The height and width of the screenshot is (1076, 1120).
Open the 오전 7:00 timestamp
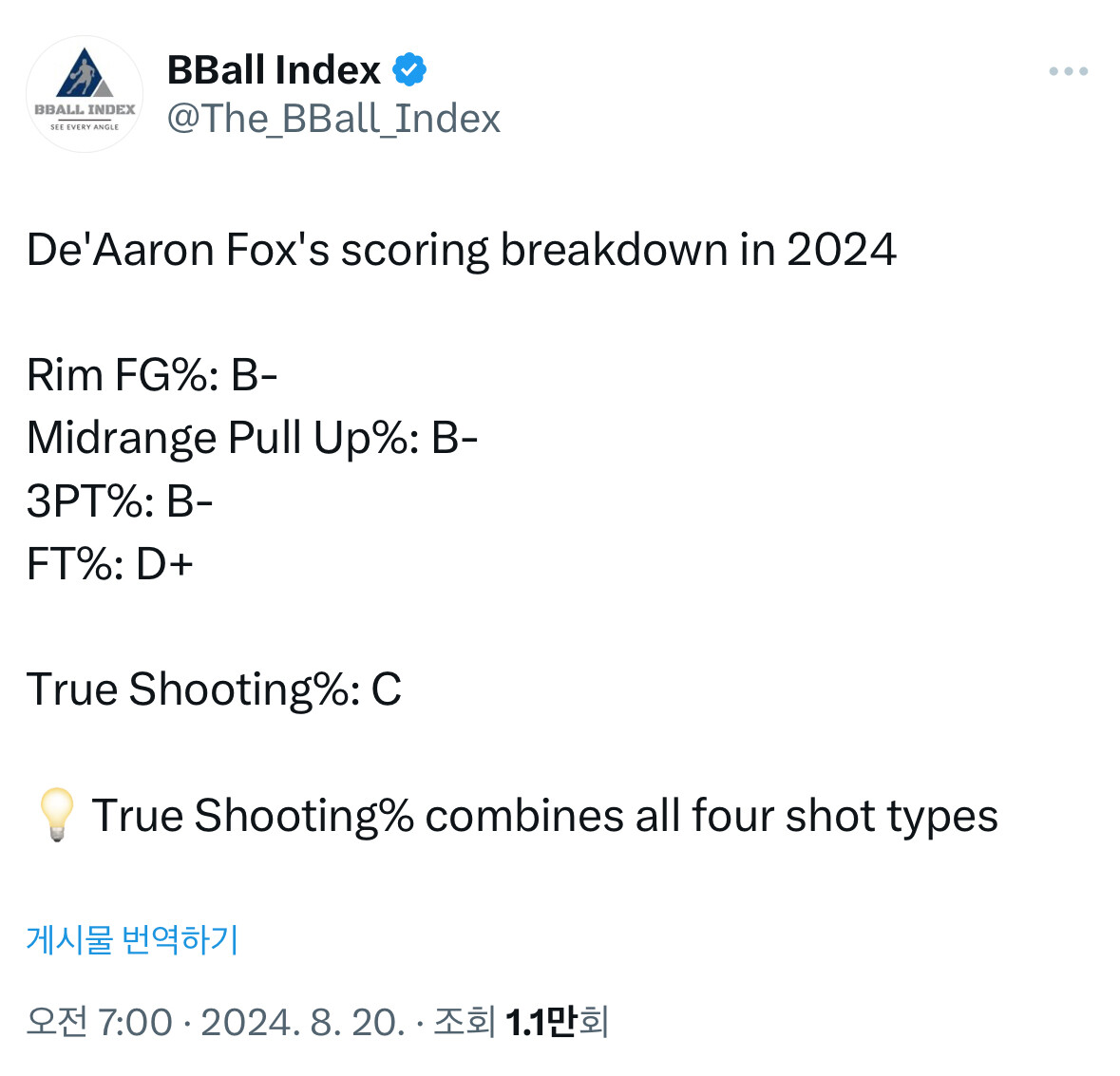point(100,1022)
